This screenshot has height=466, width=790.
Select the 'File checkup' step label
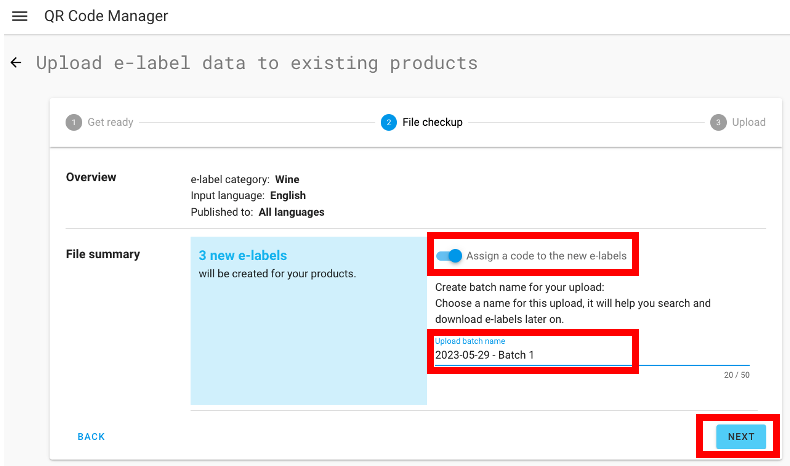(432, 122)
